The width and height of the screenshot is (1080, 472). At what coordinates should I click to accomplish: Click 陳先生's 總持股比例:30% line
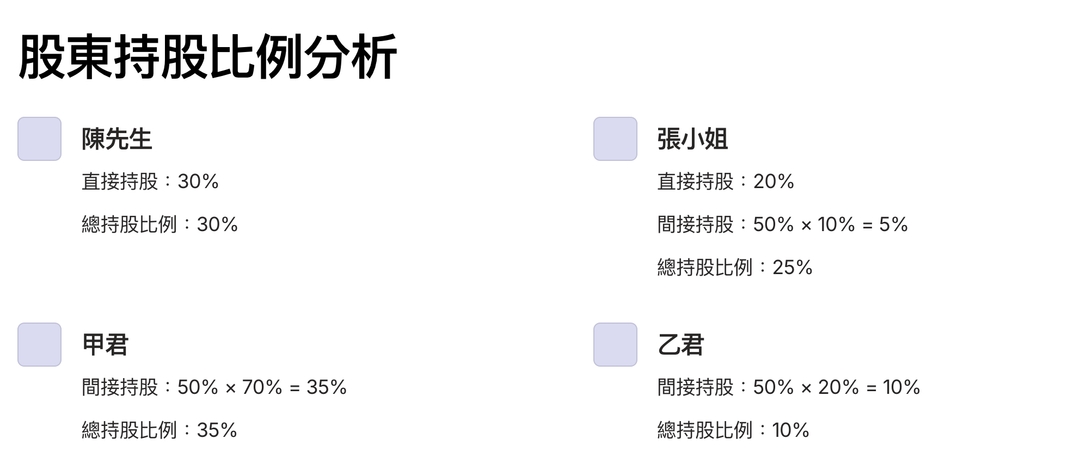(x=160, y=225)
